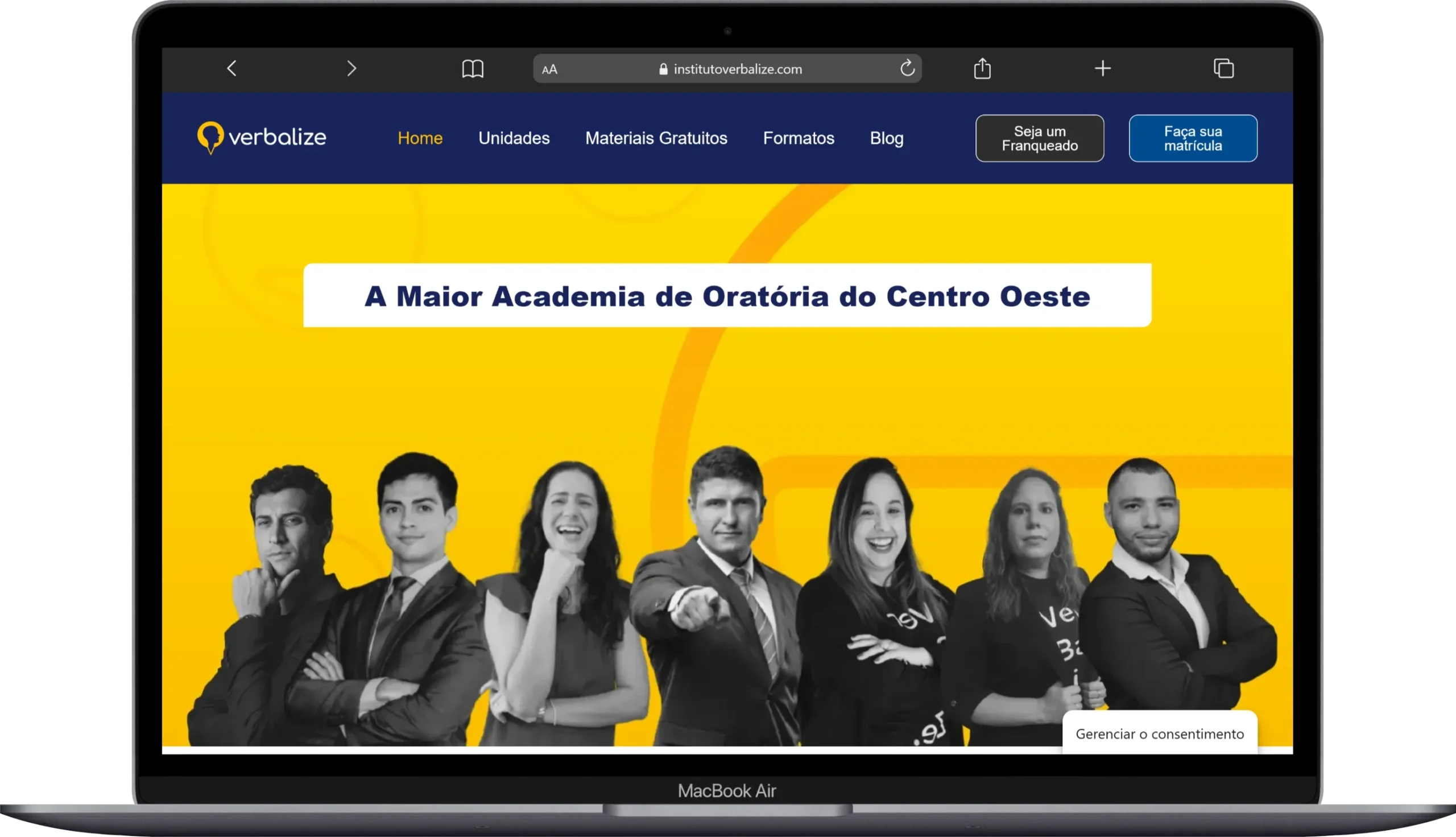The height and width of the screenshot is (837, 1456).
Task: Open the share sheet icon
Action: (x=983, y=68)
